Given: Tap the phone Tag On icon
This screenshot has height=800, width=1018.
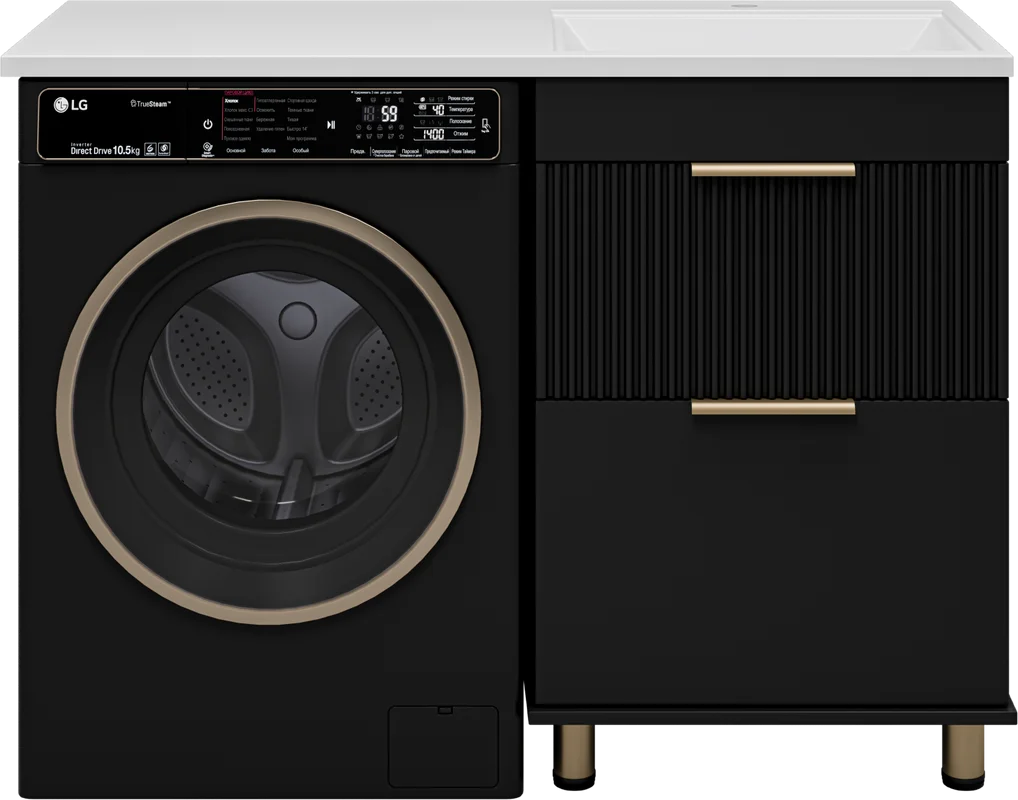Looking at the screenshot, I should pyautogui.click(x=486, y=125).
